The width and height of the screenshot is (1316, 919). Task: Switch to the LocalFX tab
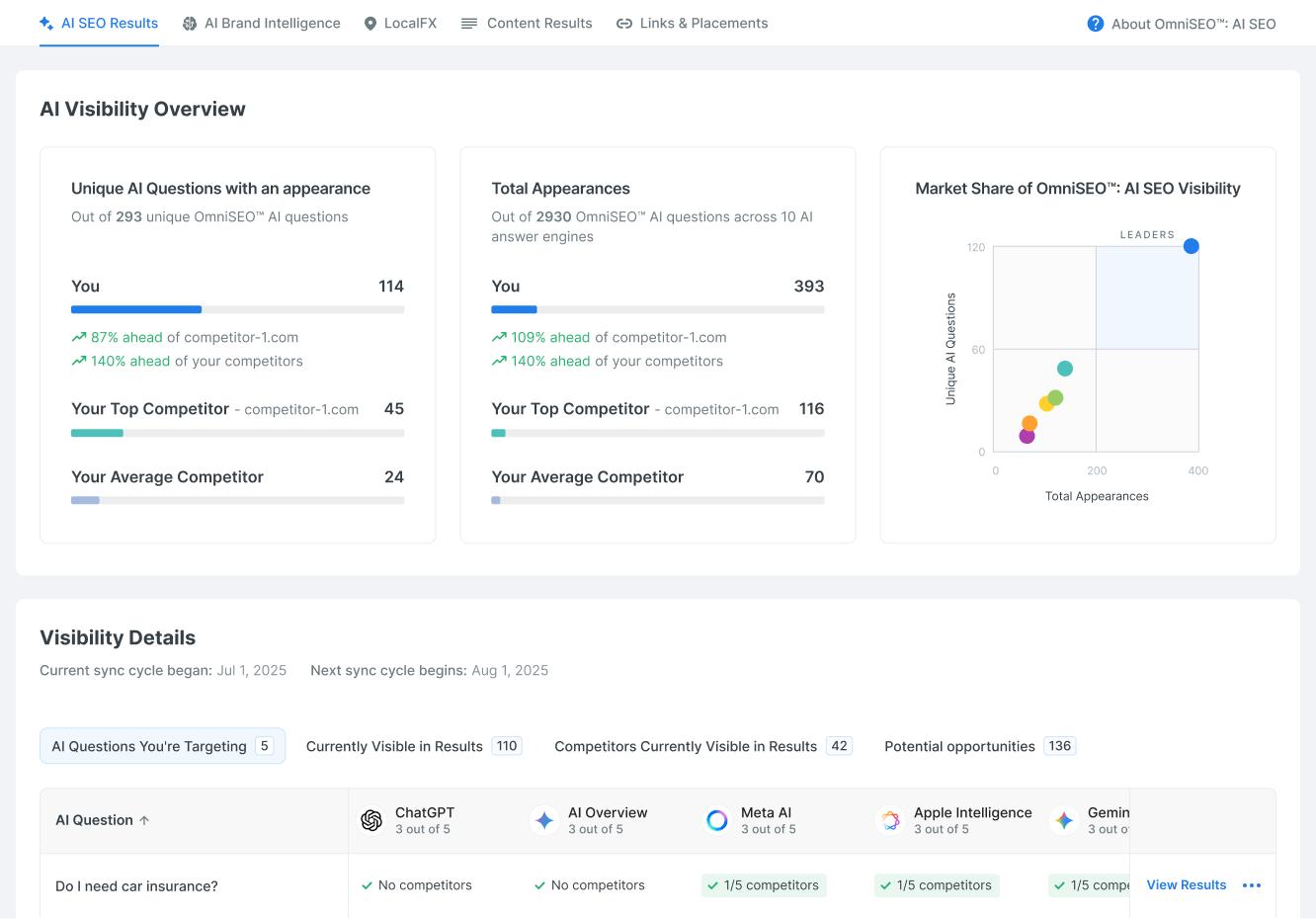[x=400, y=23]
